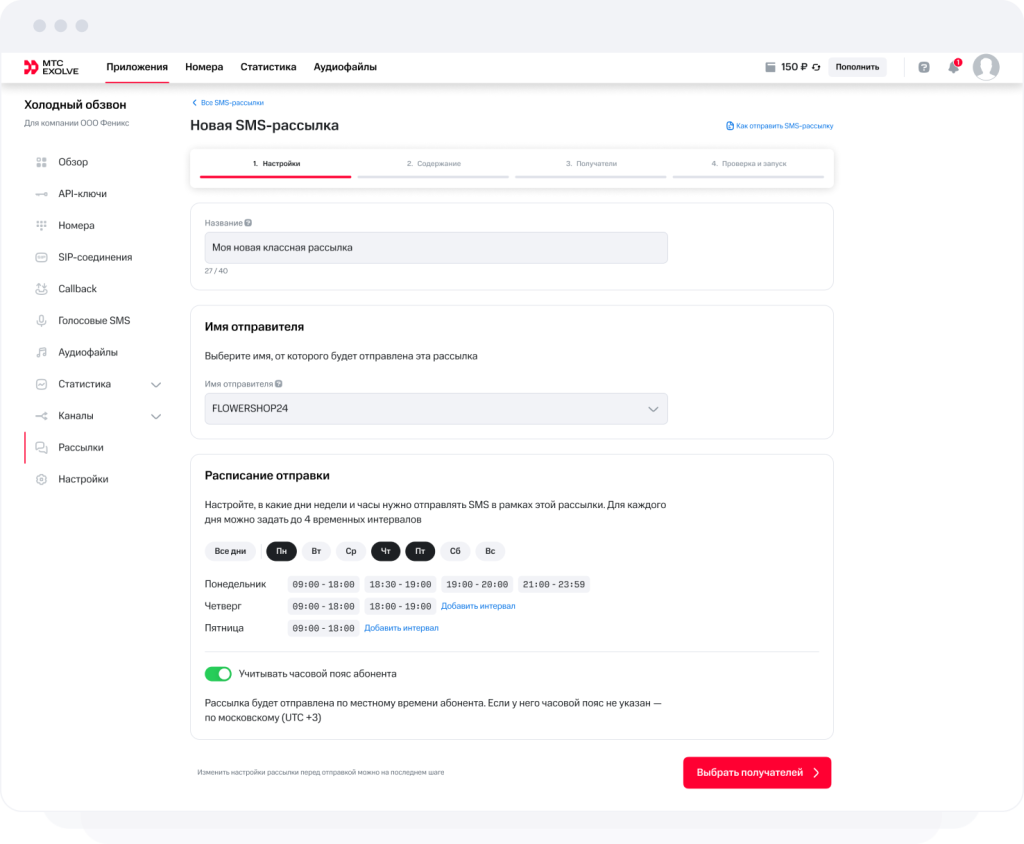Deselect the Чт weekday chip
The width and height of the screenshot is (1024, 844).
tap(386, 551)
